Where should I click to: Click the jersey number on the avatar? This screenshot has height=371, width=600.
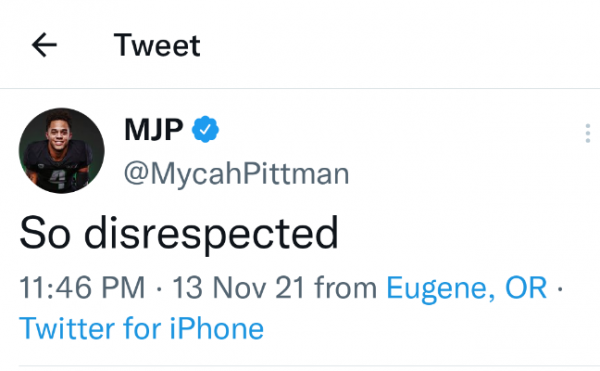(x=58, y=179)
